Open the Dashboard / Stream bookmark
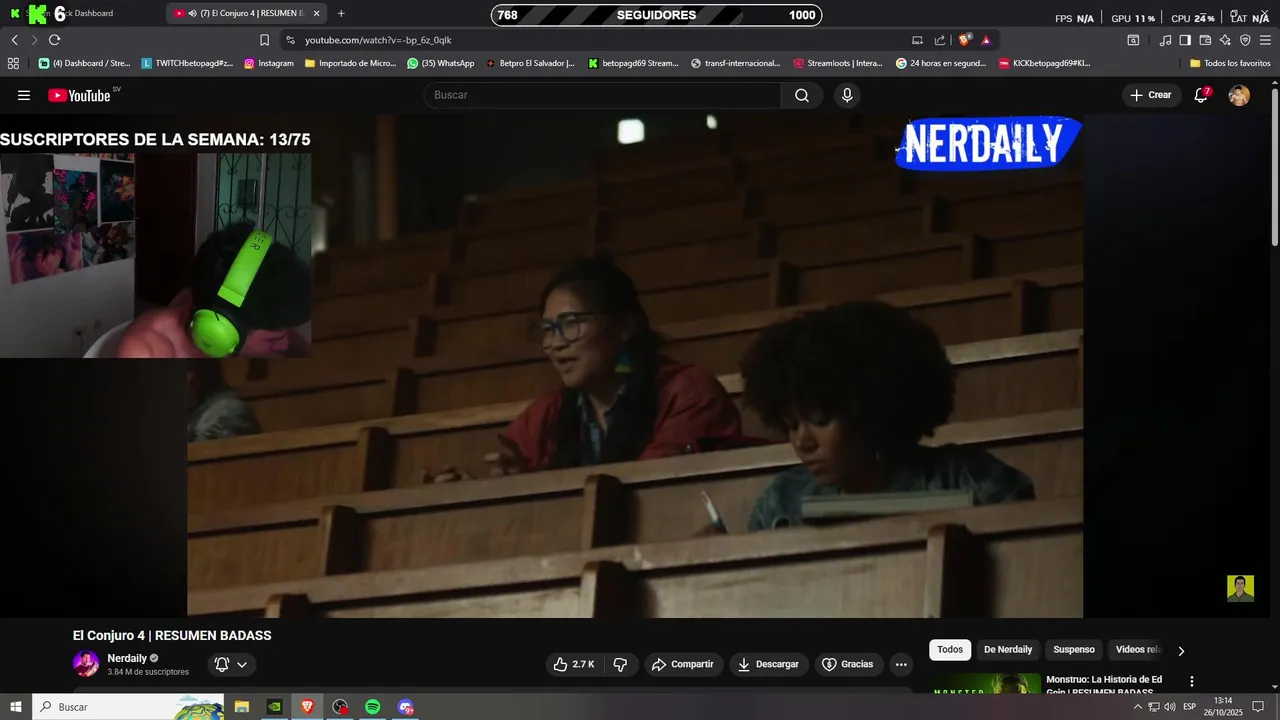 point(84,63)
